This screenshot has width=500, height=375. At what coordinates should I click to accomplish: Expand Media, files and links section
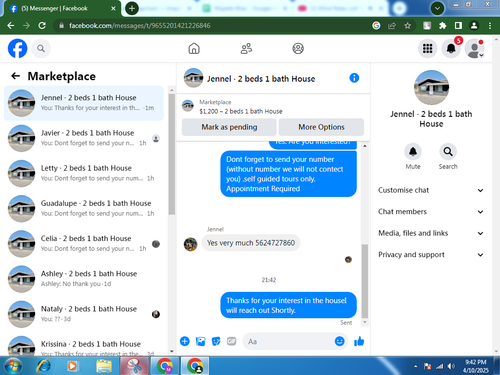[431, 233]
